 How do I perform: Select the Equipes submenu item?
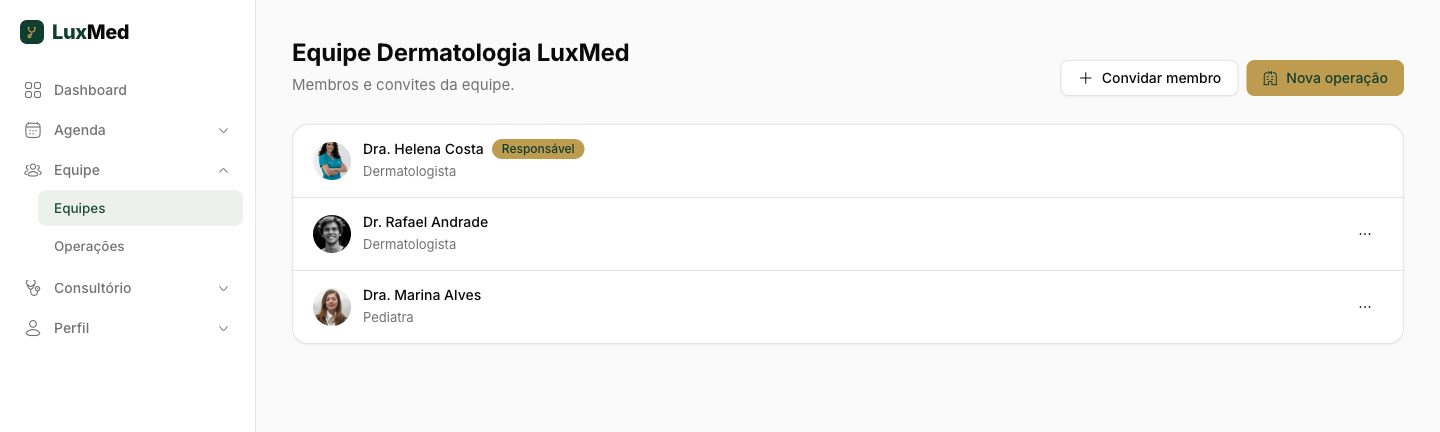tap(140, 208)
